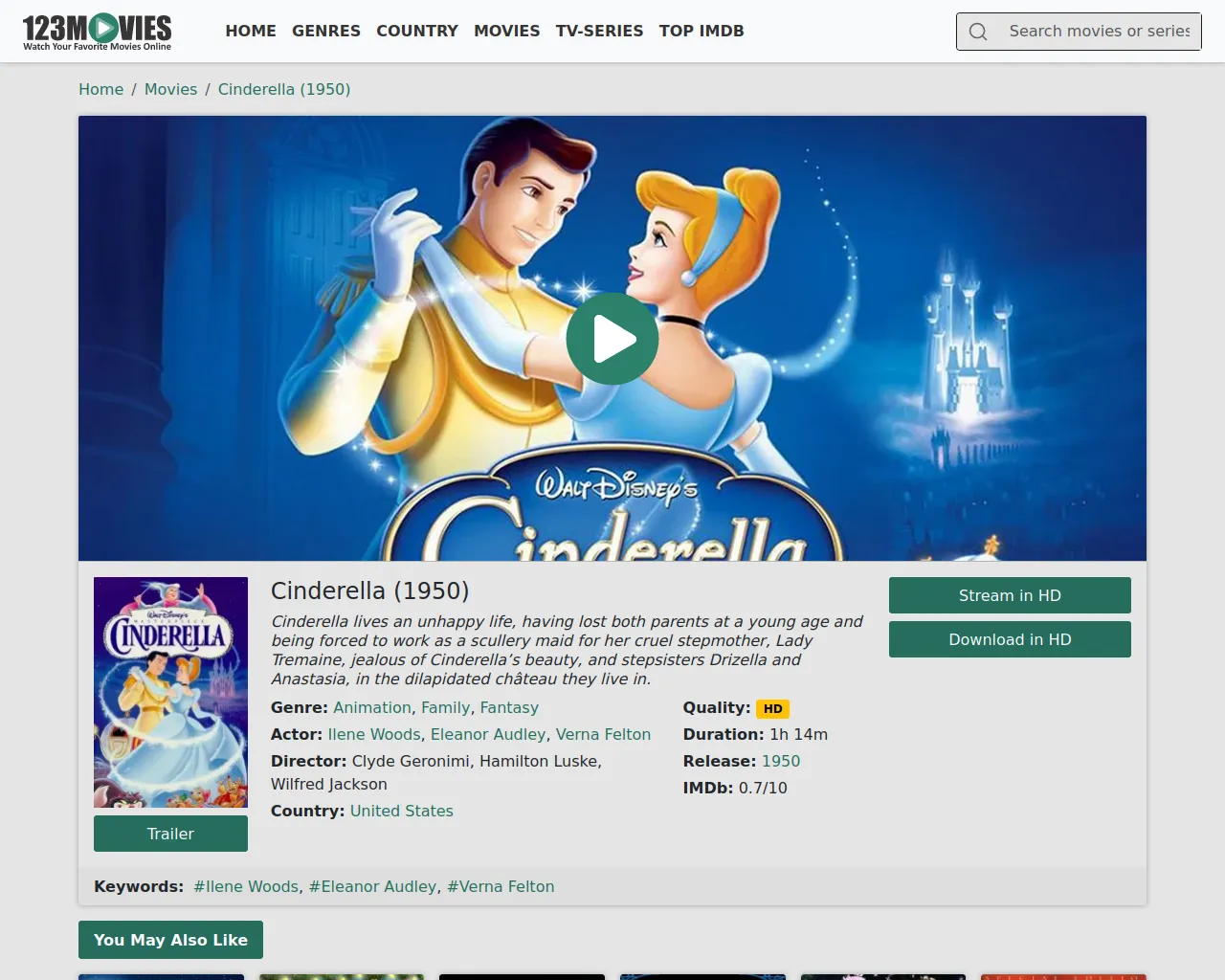Go to Movies in the breadcrumb
Viewport: 1225px width, 980px height.
[x=170, y=89]
